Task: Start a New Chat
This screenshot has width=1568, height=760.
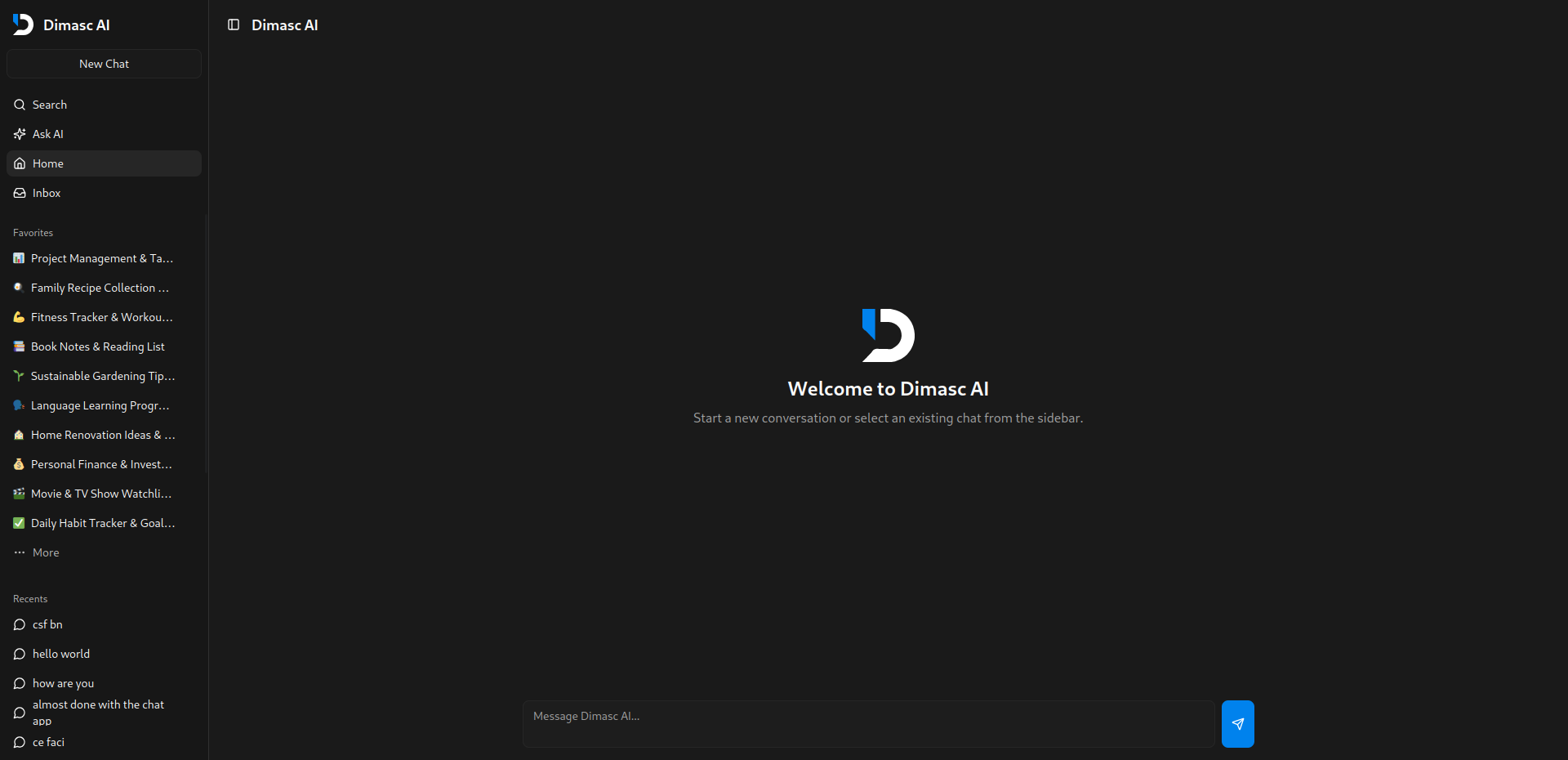Action: (104, 64)
